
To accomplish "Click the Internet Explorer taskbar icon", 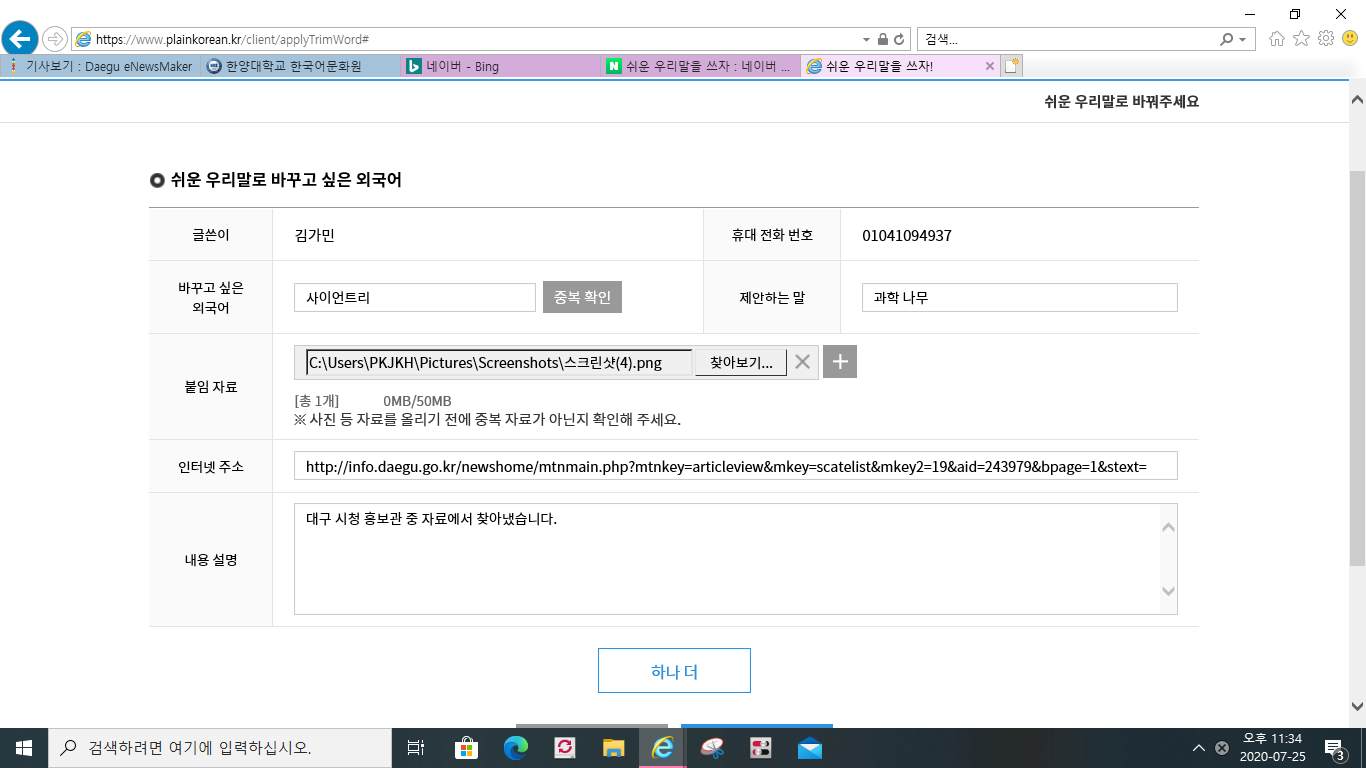I will pos(662,748).
